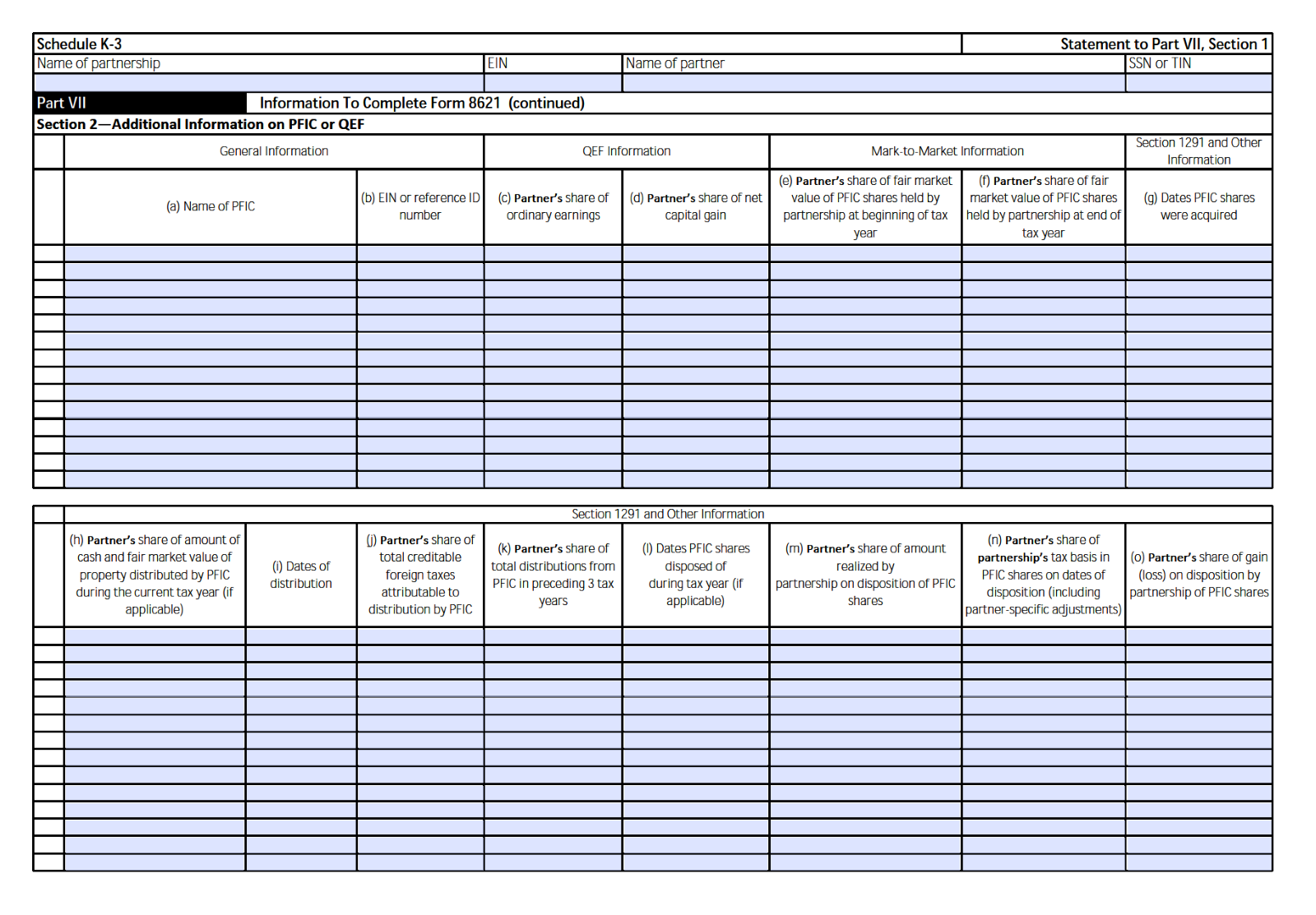Click first cell under share of ordinary earnings
The image size is (1316, 915).
pyautogui.click(x=553, y=253)
